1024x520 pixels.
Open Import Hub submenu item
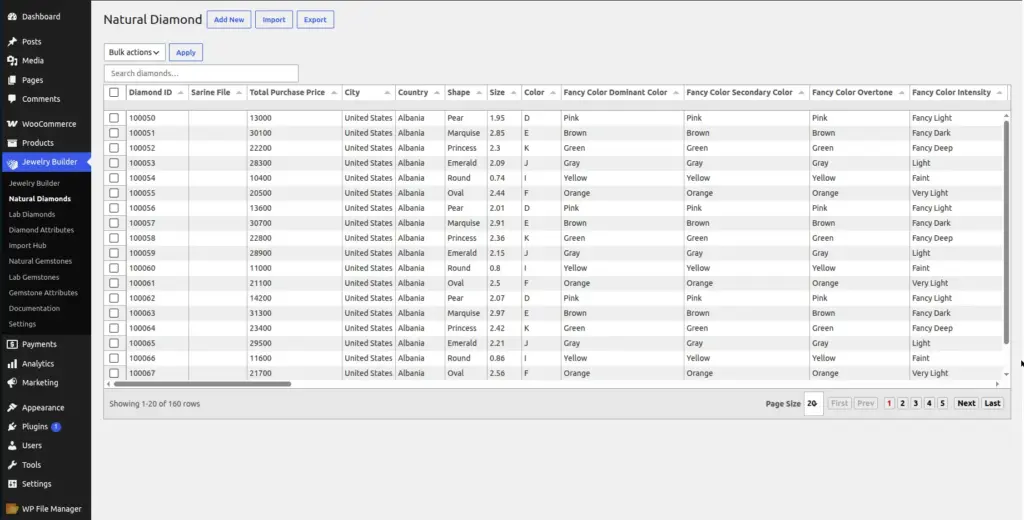pos(27,246)
